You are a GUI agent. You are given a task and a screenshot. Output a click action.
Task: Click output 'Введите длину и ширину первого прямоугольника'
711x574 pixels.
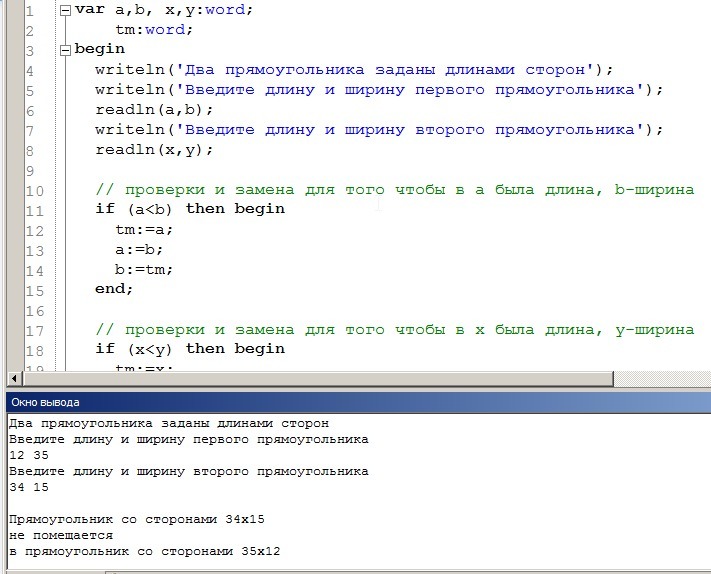click(189, 440)
